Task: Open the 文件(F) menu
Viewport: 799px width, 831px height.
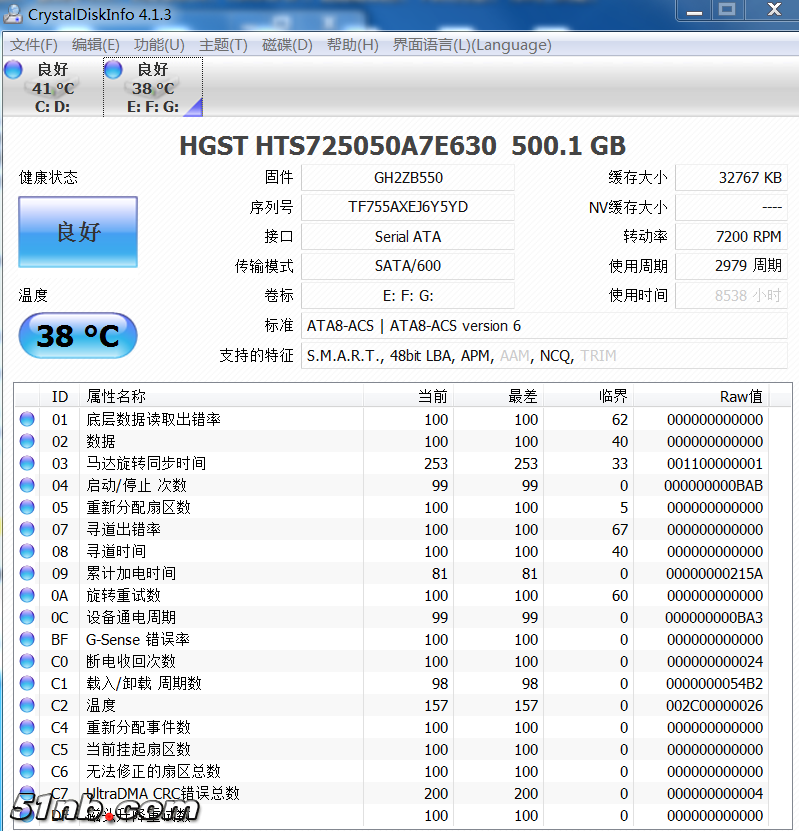Action: coord(34,45)
